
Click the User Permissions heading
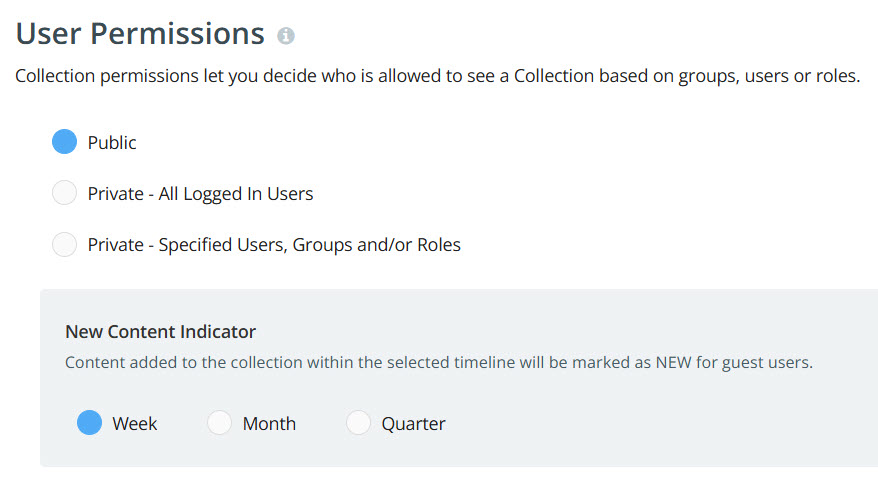coord(140,34)
